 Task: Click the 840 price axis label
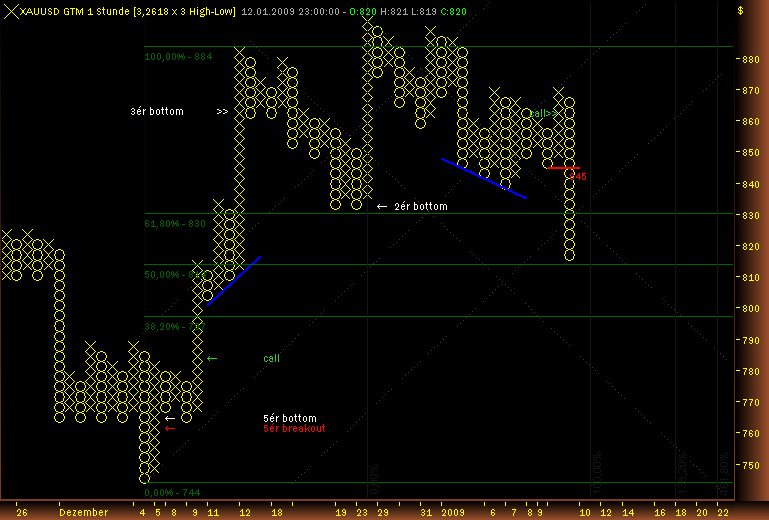click(749, 184)
